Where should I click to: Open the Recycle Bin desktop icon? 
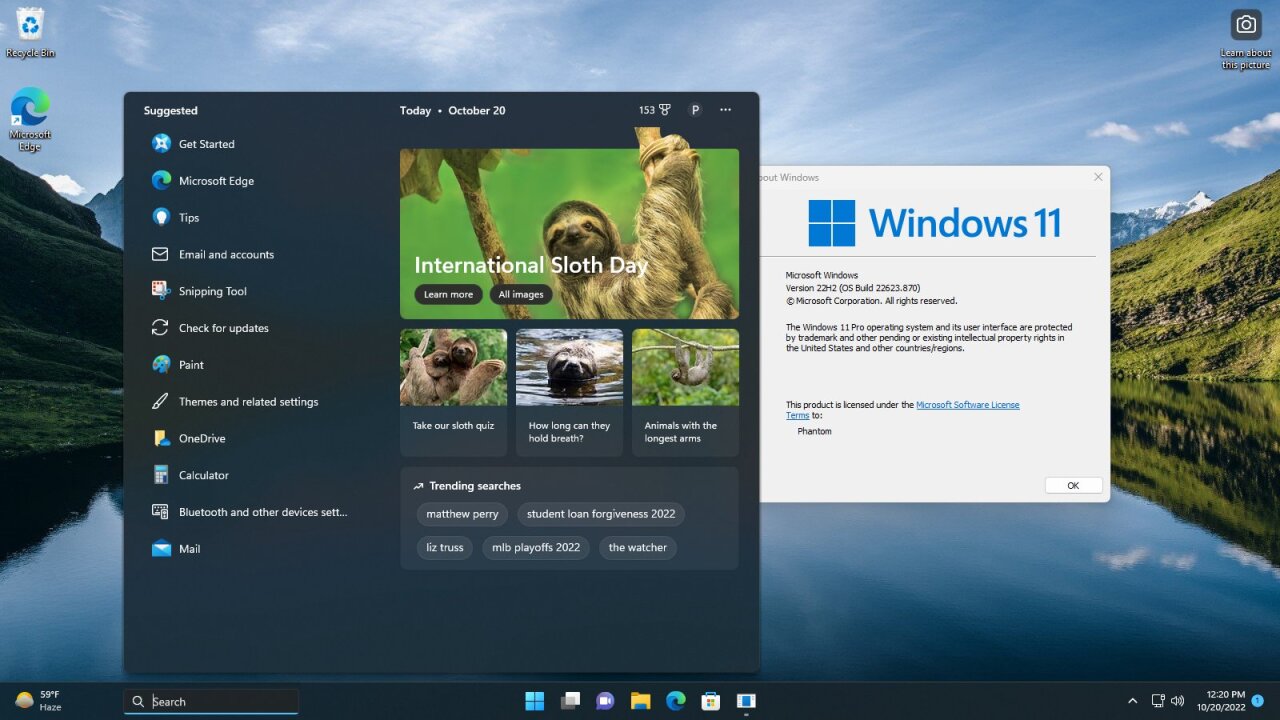point(30,33)
